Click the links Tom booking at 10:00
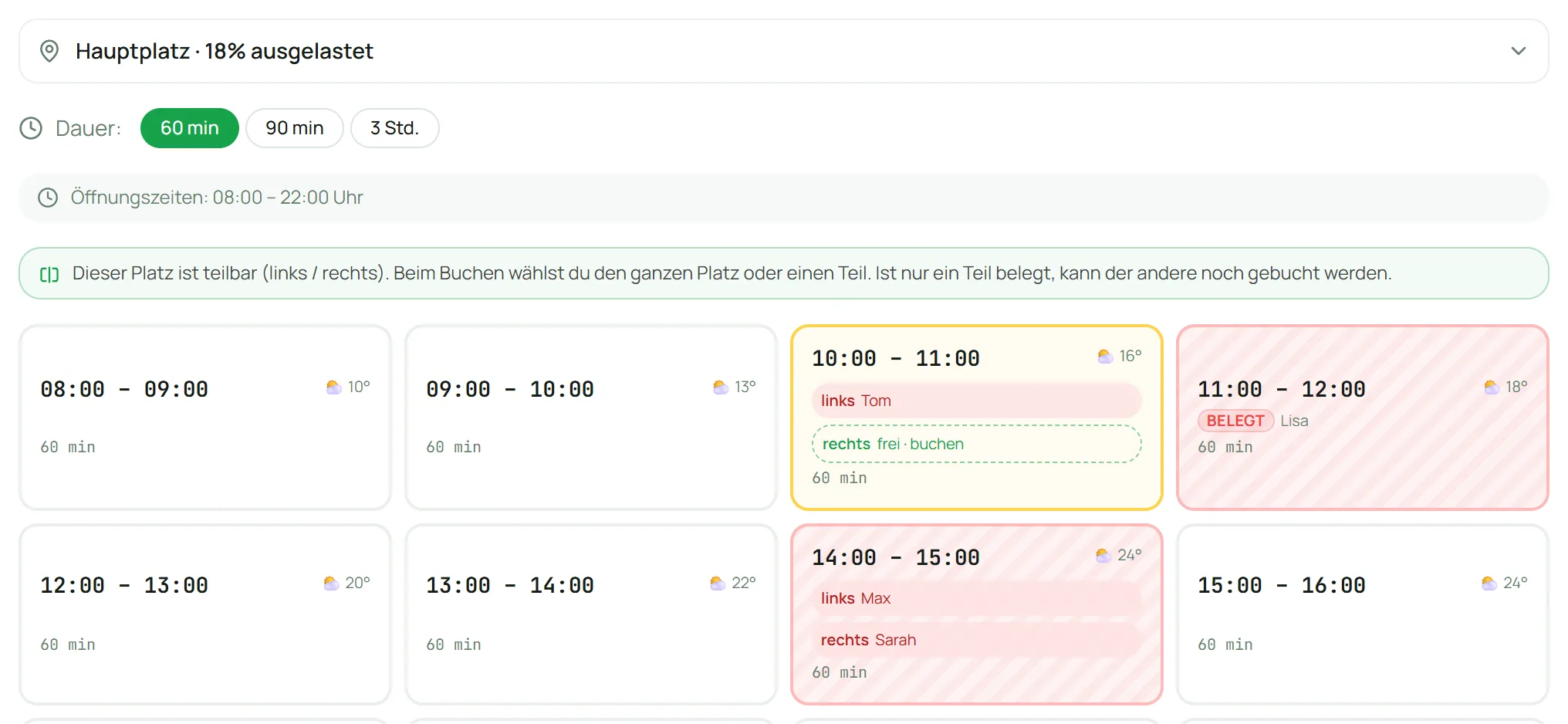This screenshot has width=1568, height=724. point(976,401)
